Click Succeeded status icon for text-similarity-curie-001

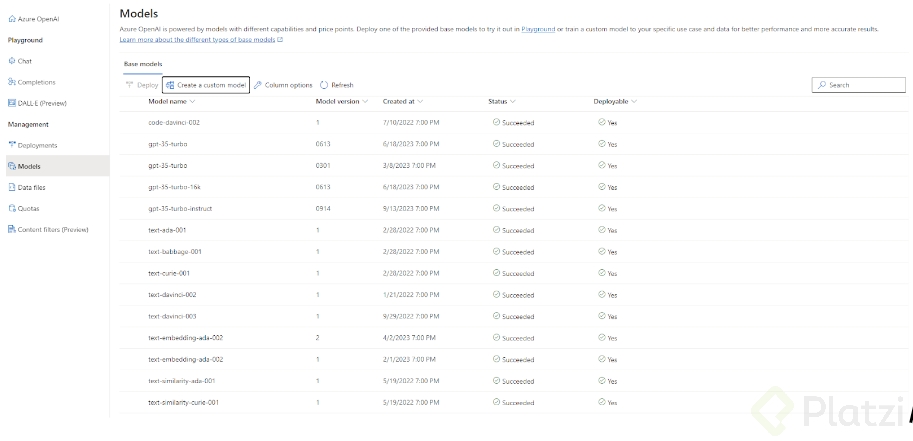(x=496, y=402)
